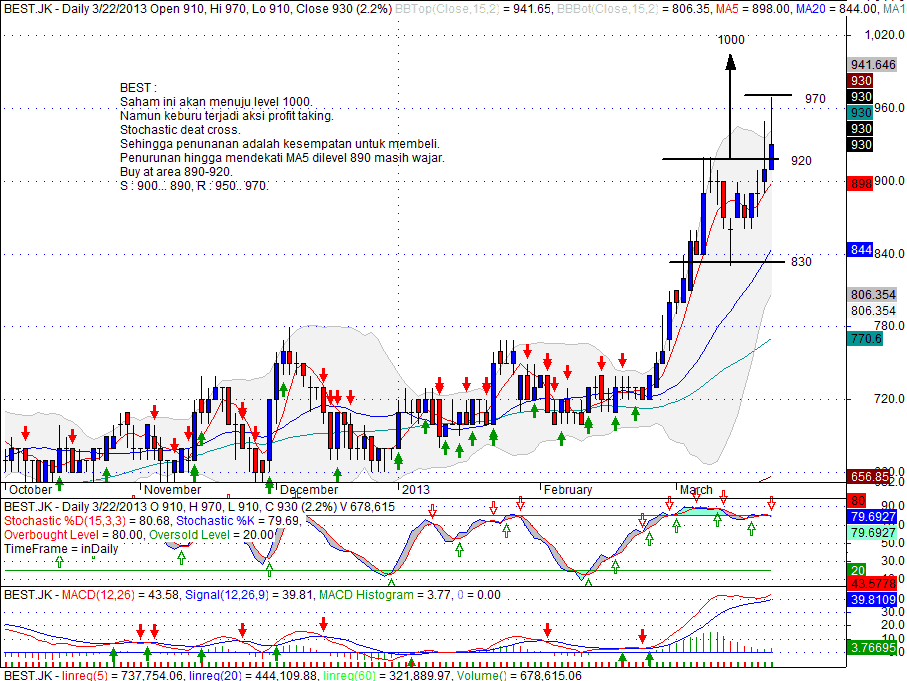This screenshot has height=681, width=907.
Task: Click the Stochastic %K = 79.69 label
Action: coord(238,521)
